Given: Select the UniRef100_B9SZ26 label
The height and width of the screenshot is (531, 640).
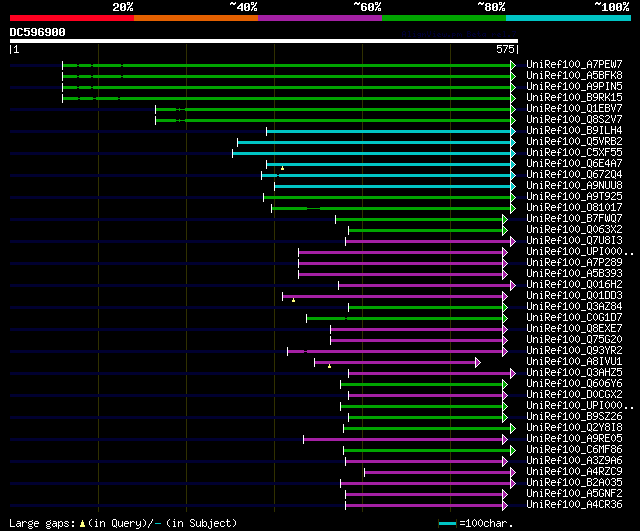Looking at the screenshot, I should (x=574, y=417).
